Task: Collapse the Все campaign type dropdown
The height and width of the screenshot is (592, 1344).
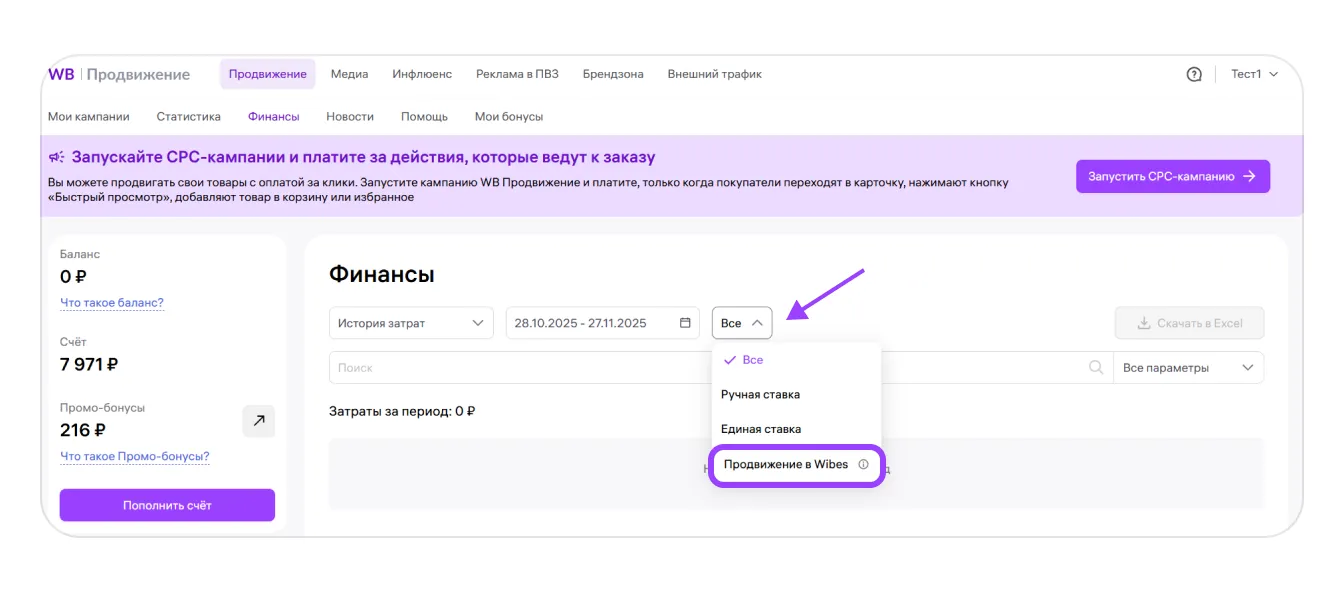Action: coord(741,323)
